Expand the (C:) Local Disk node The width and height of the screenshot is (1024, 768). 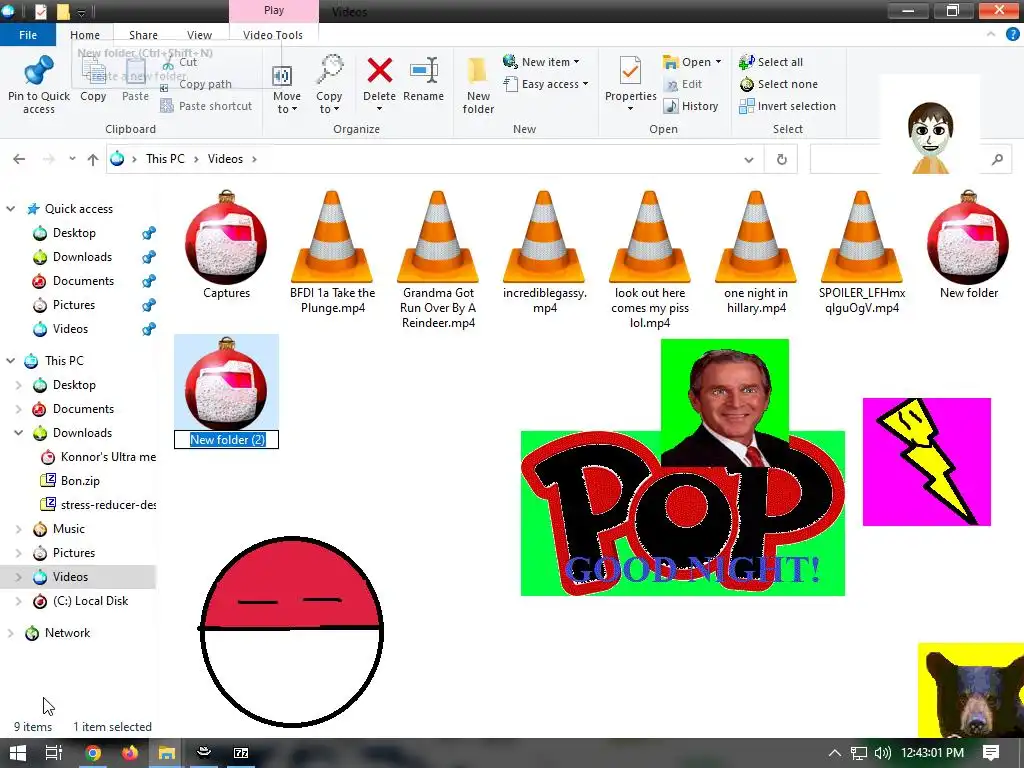(19, 601)
